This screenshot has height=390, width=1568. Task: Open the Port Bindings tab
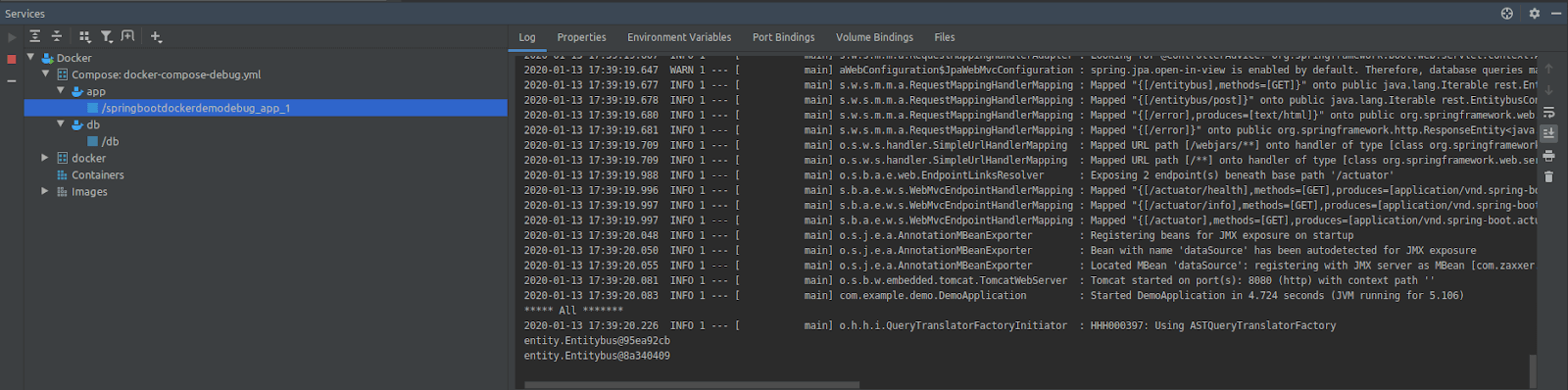[783, 37]
